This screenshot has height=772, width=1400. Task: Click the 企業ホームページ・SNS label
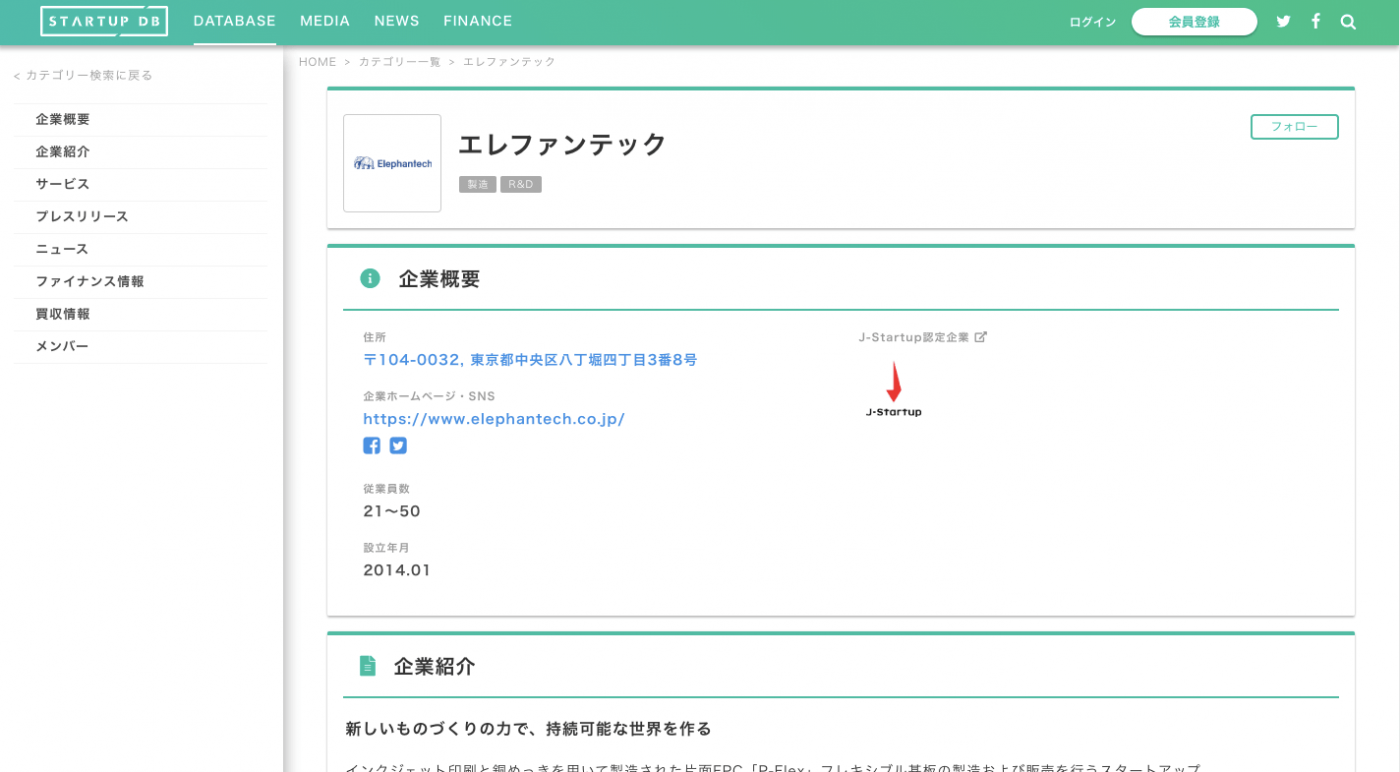coord(429,396)
